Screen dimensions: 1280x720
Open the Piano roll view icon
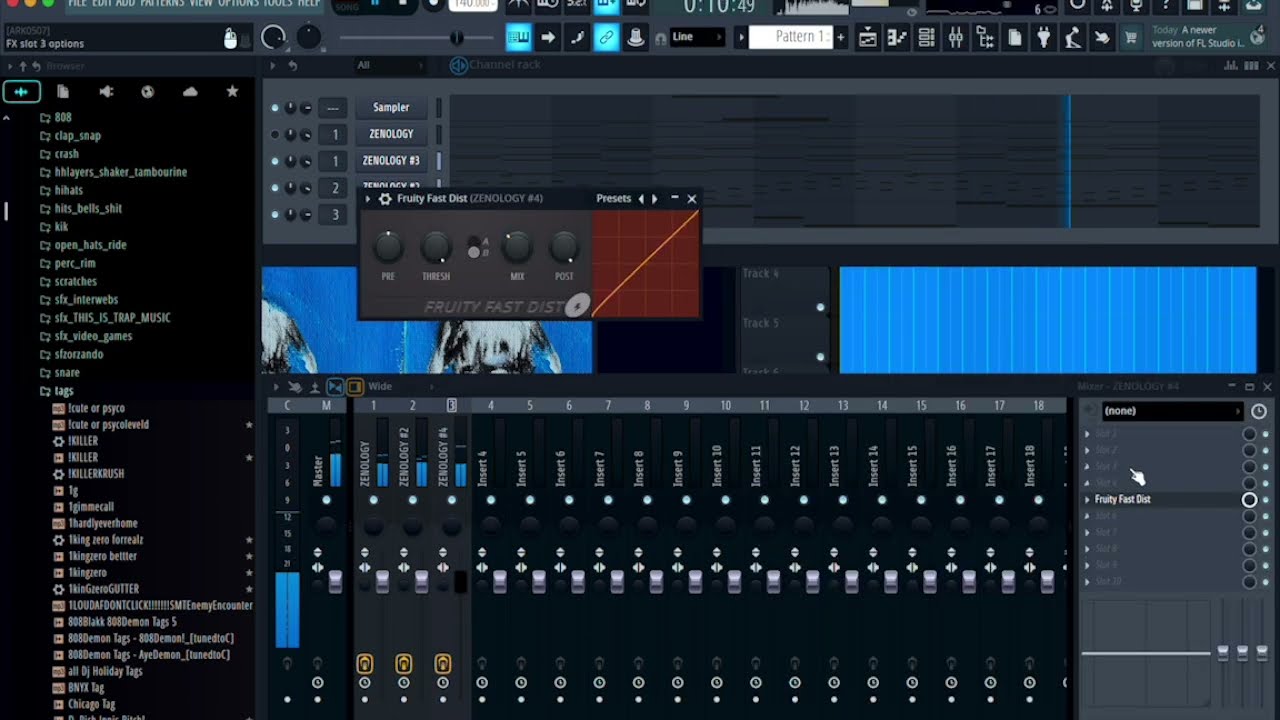(x=897, y=38)
